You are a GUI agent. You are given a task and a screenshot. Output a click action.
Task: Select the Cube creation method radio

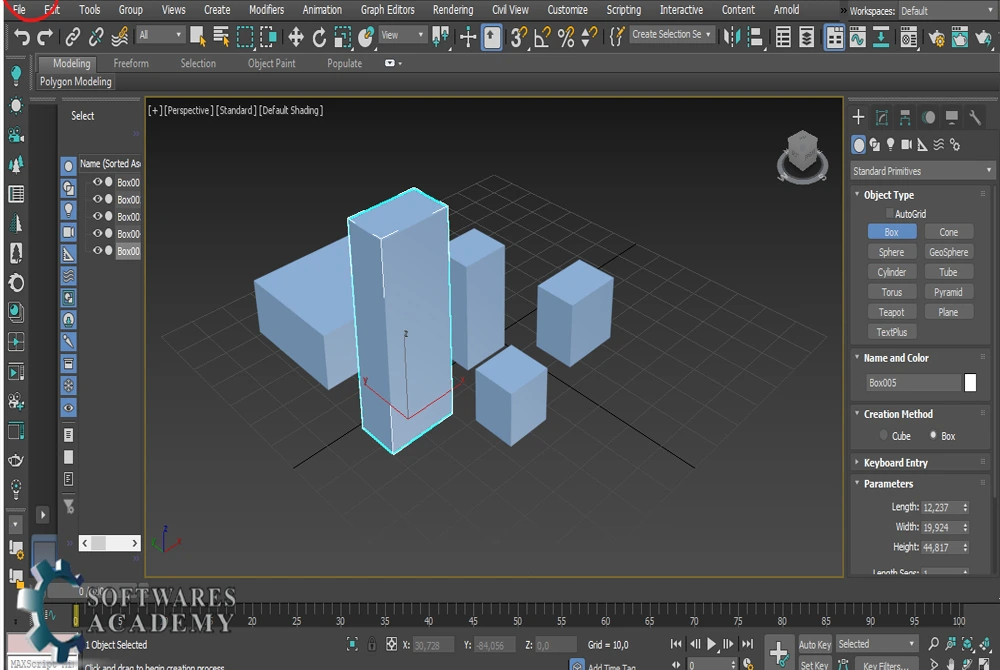[x=883, y=435]
